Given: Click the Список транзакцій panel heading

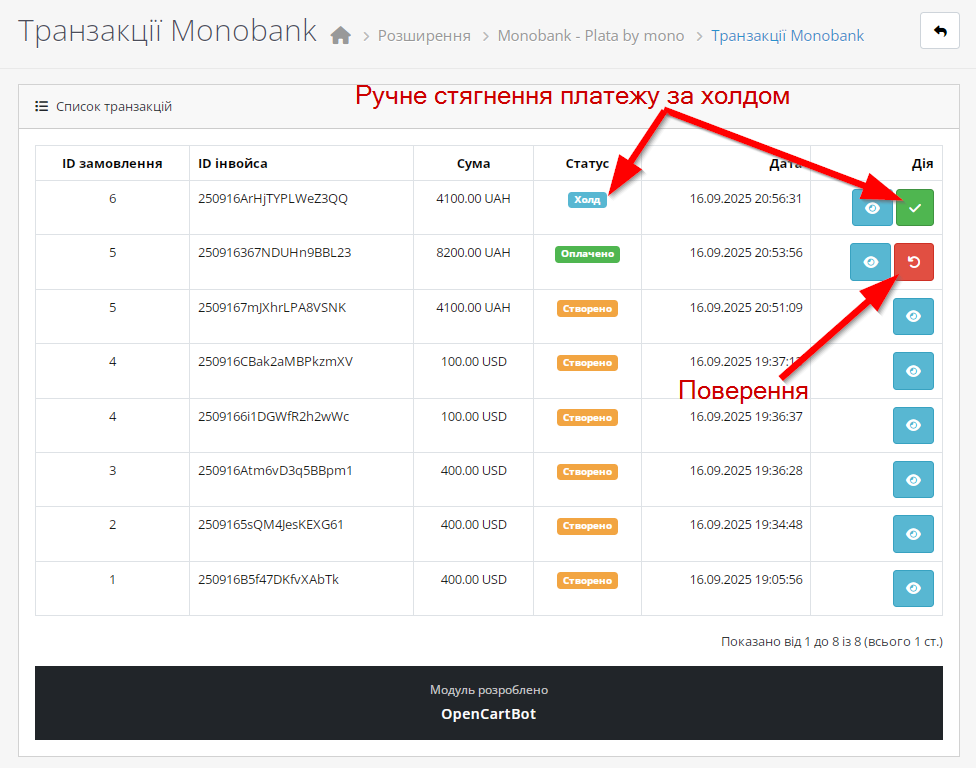Looking at the screenshot, I should point(114,106).
